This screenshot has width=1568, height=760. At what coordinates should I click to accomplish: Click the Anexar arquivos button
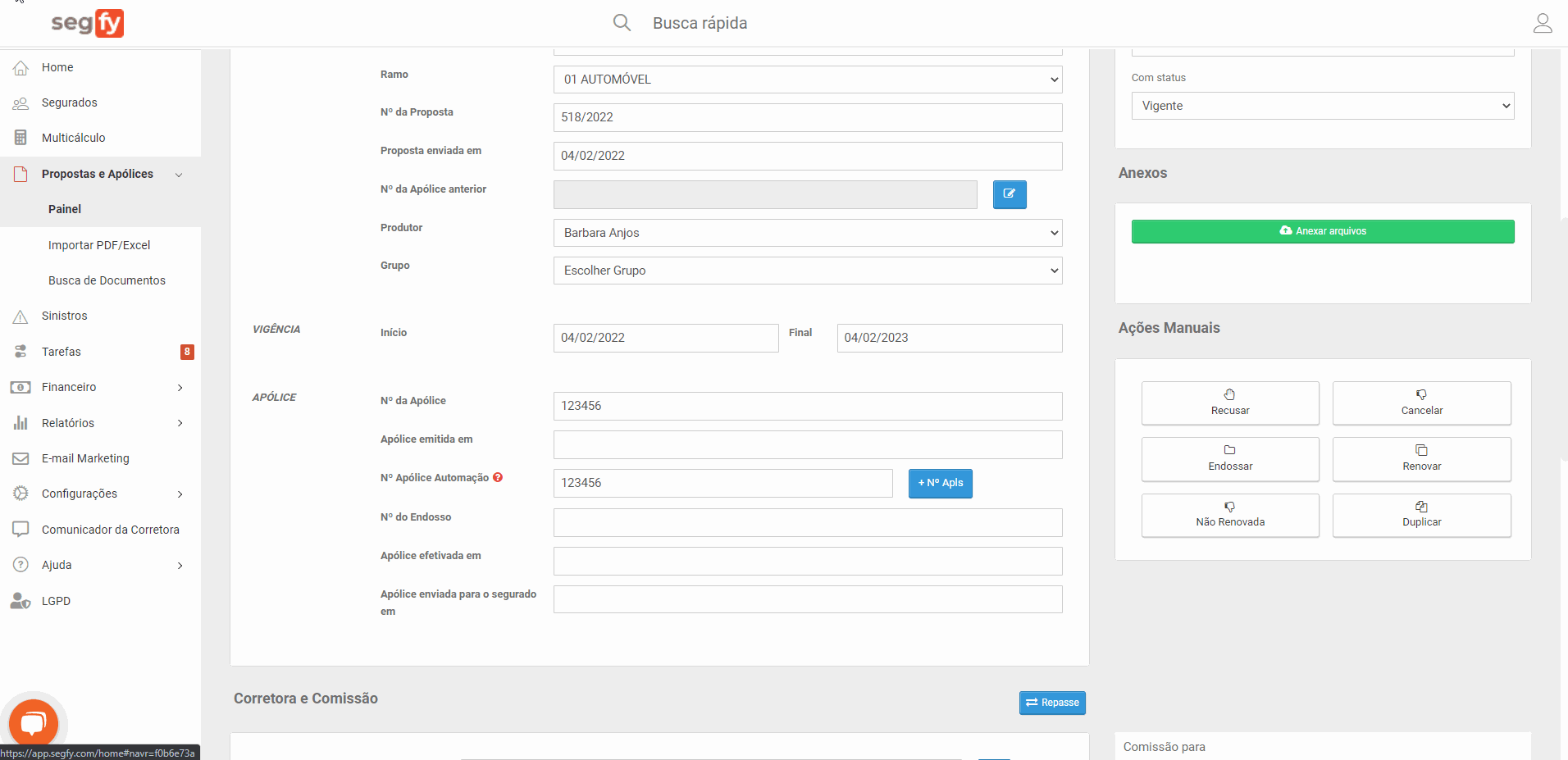click(x=1322, y=231)
